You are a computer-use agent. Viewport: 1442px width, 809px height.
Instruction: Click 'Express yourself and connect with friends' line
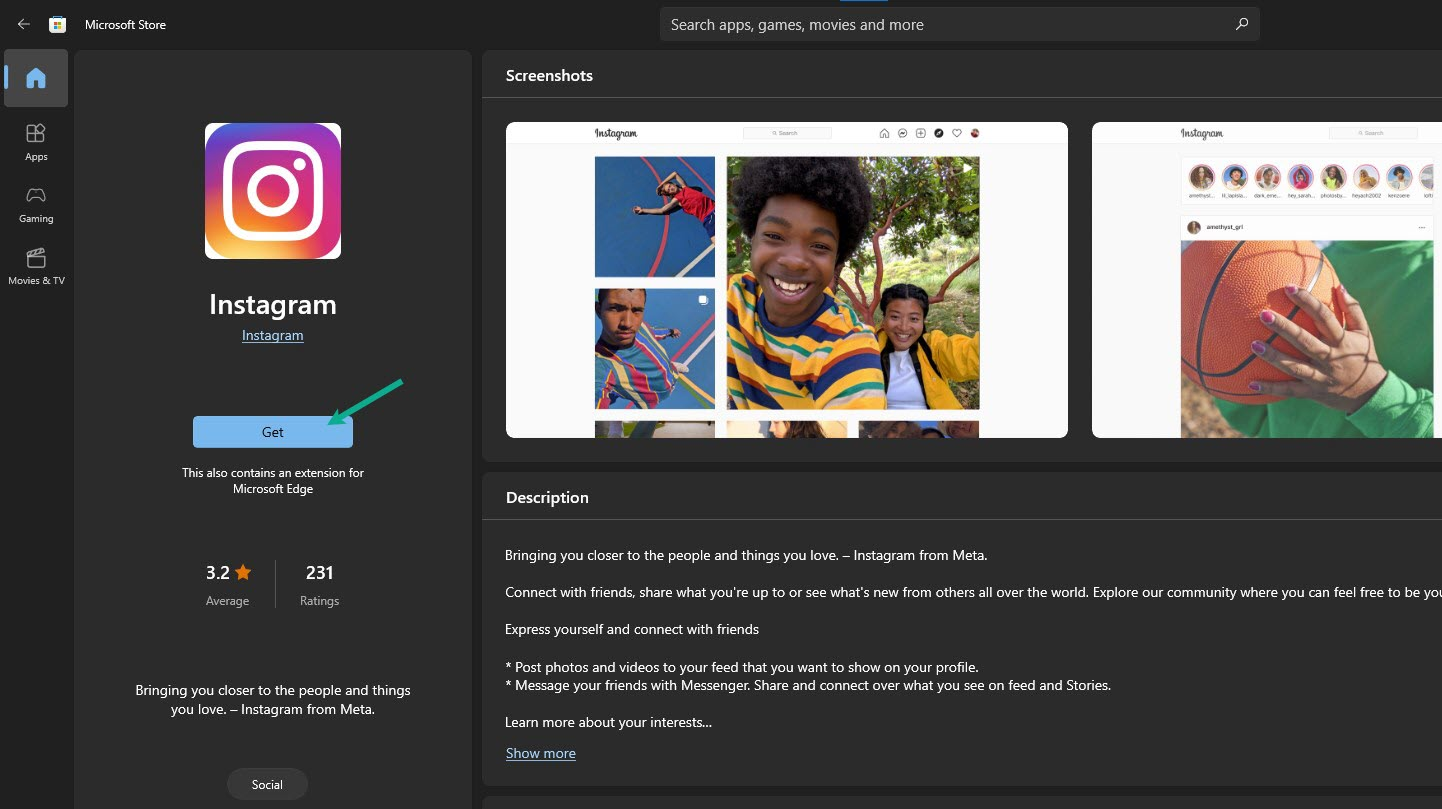pyautogui.click(x=632, y=629)
